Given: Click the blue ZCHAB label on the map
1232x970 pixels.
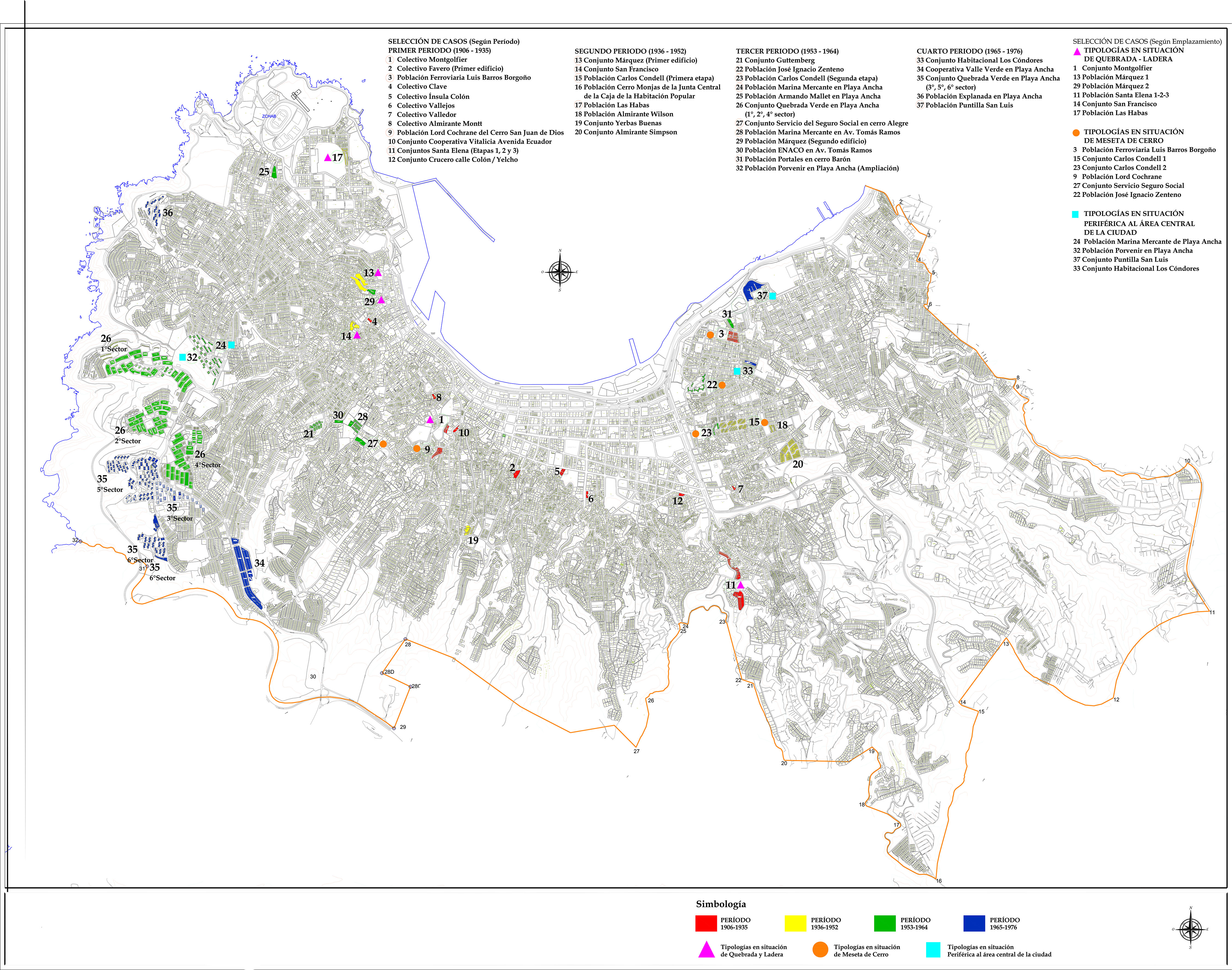Looking at the screenshot, I should [268, 116].
